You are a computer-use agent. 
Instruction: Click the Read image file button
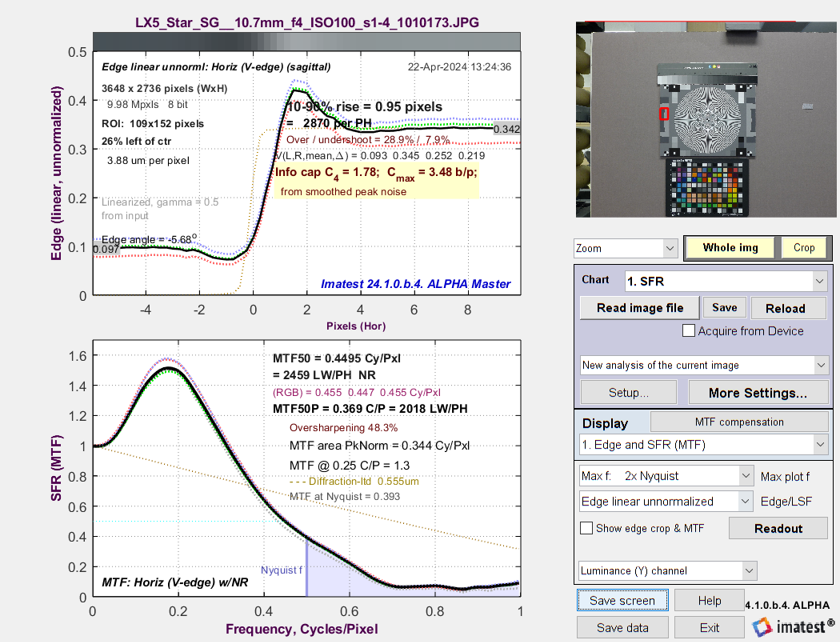[x=640, y=308]
